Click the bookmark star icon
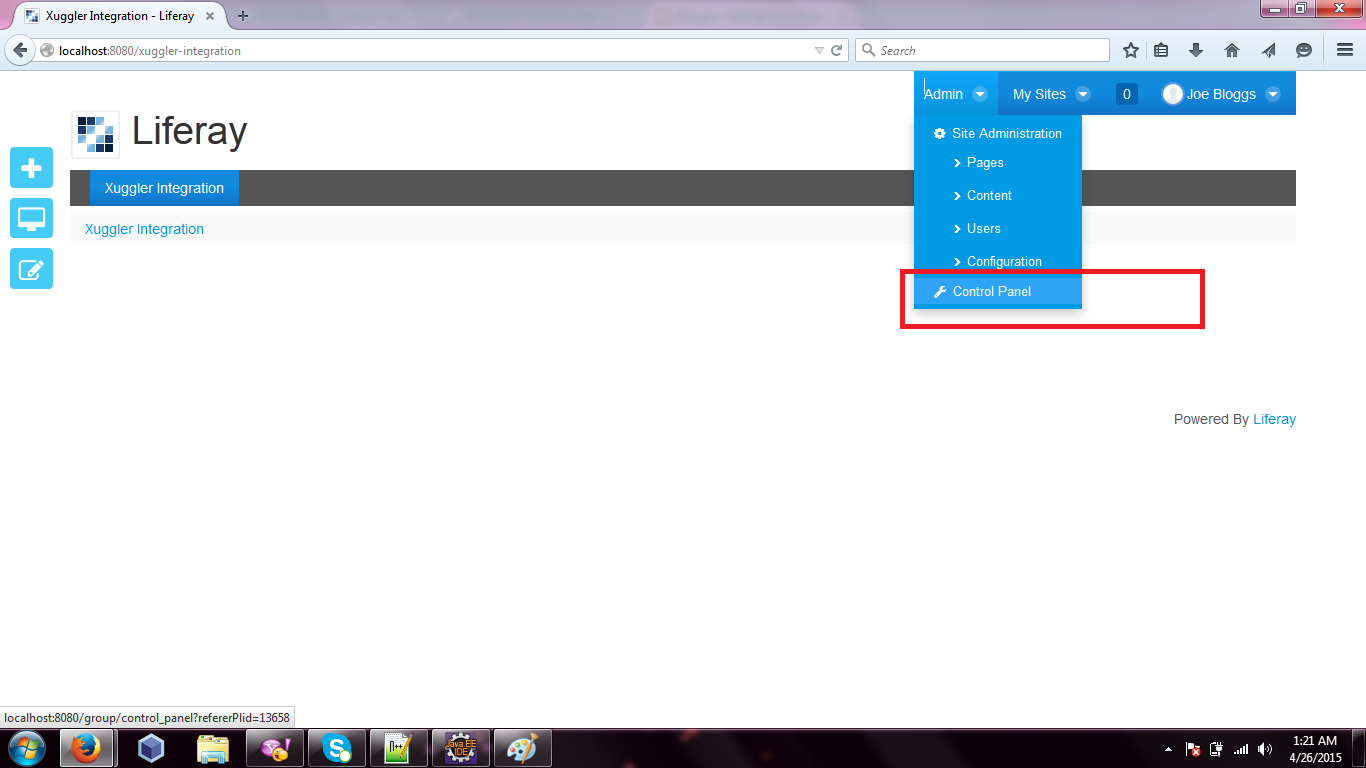The width and height of the screenshot is (1366, 768). tap(1130, 49)
